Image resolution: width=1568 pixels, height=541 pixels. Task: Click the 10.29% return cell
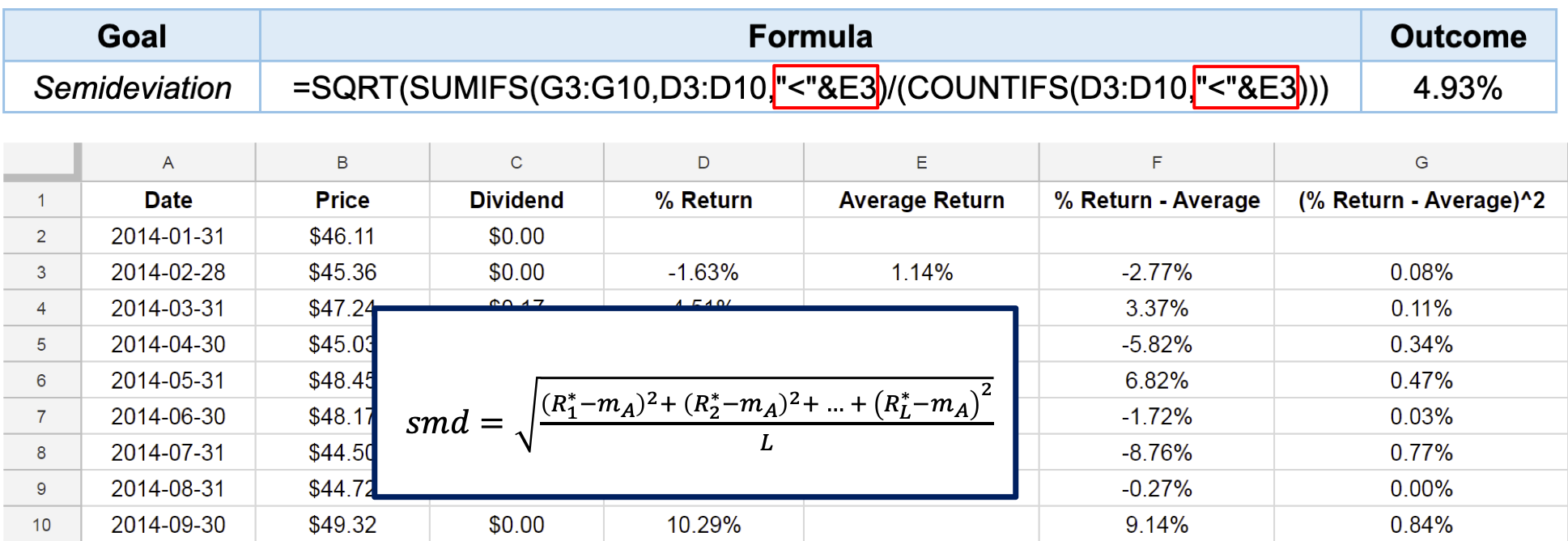coord(703,525)
